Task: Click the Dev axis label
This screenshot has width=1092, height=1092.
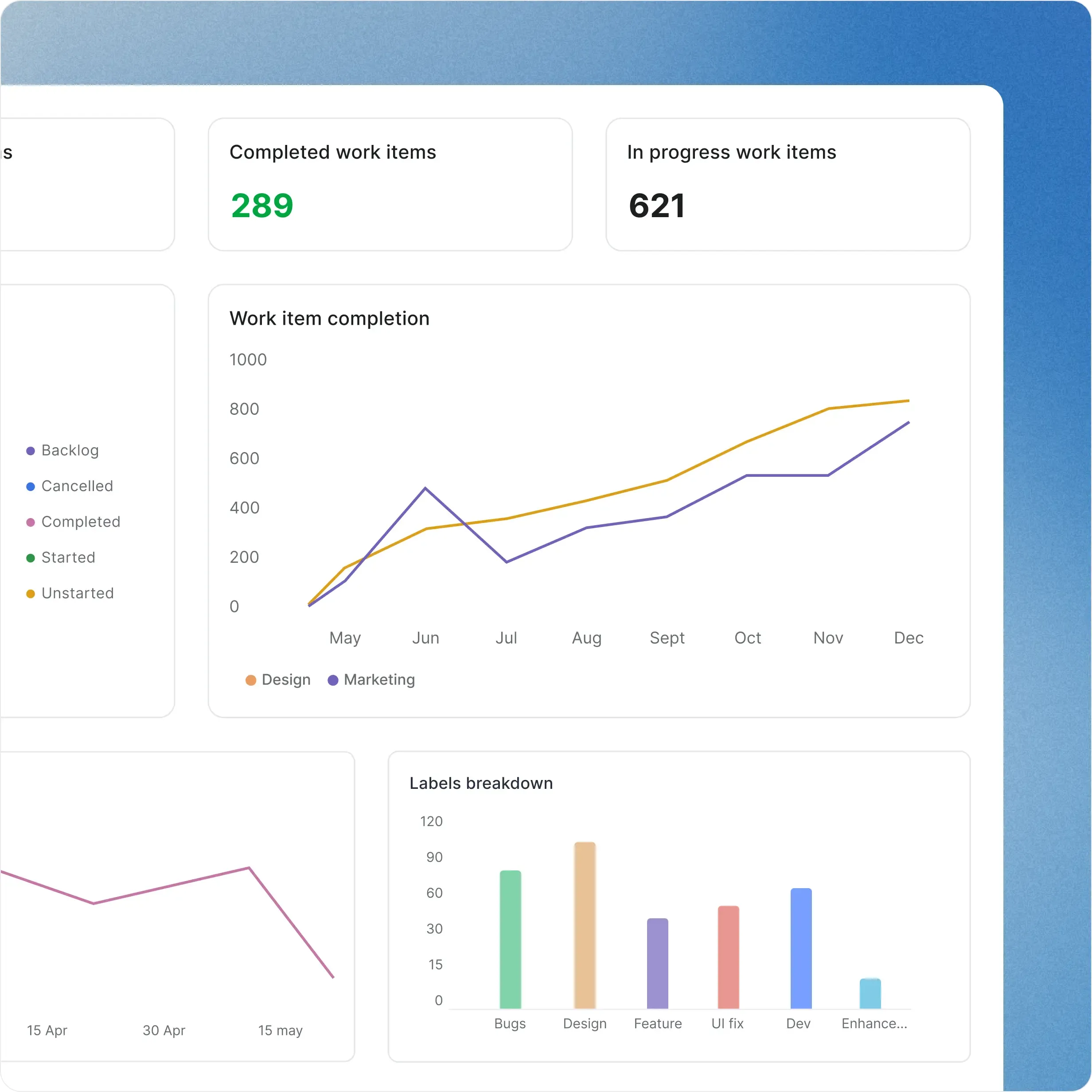Action: [798, 1024]
